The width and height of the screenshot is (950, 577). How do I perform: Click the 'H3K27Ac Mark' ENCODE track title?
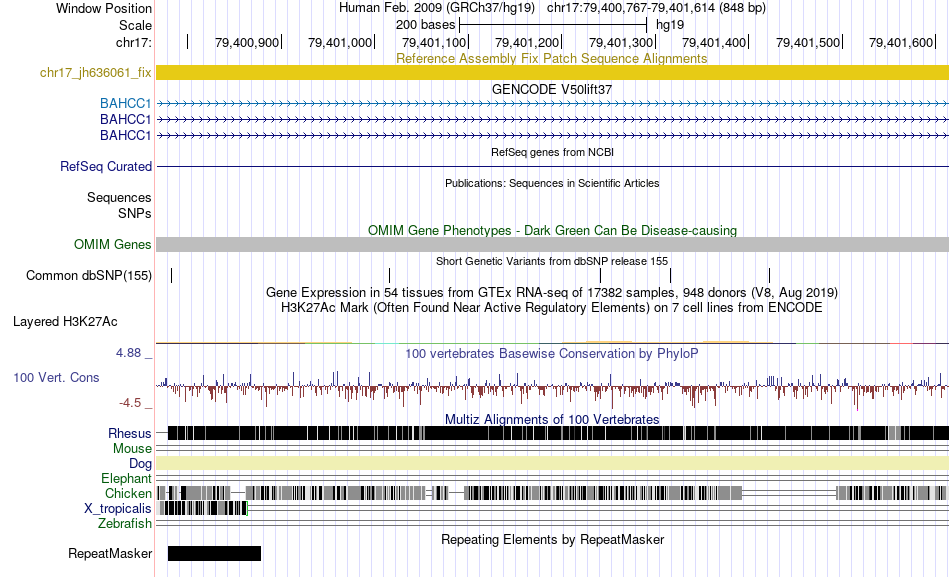[552, 307]
